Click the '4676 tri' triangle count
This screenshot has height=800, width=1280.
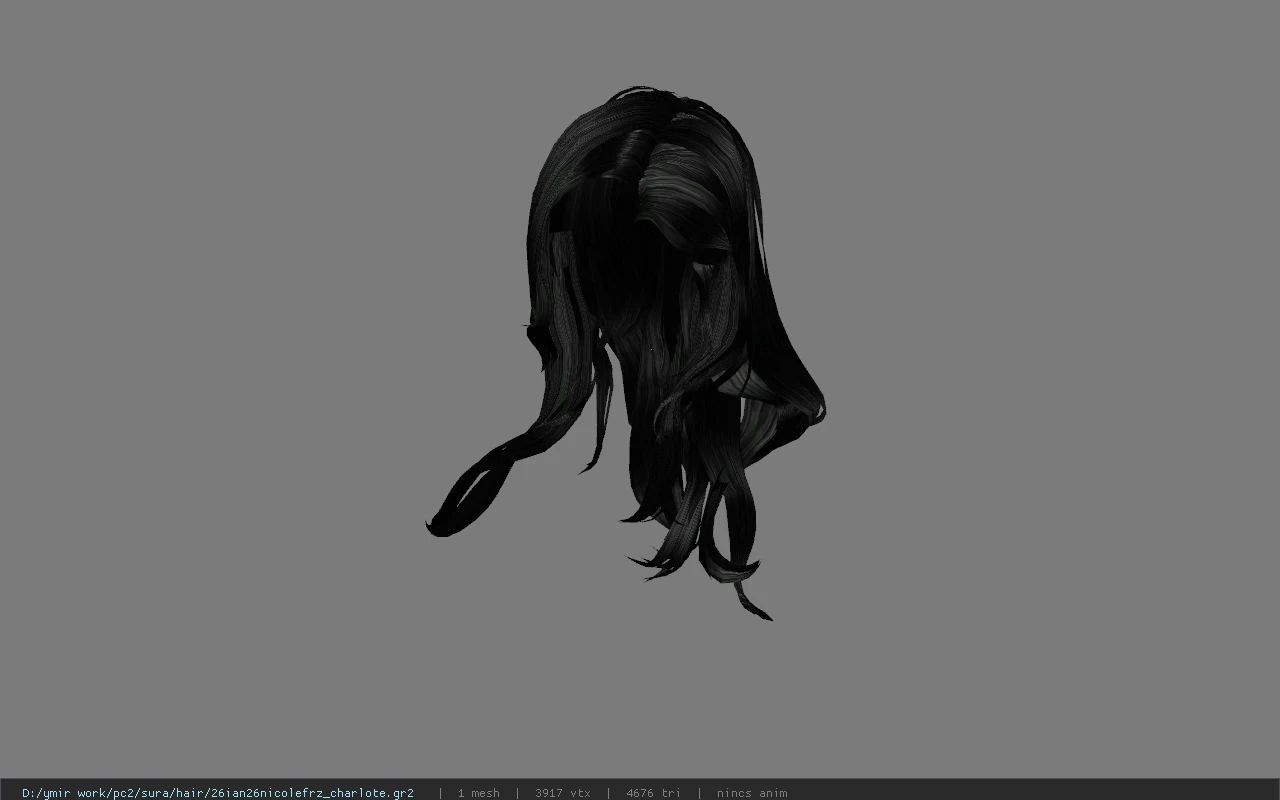pos(653,793)
